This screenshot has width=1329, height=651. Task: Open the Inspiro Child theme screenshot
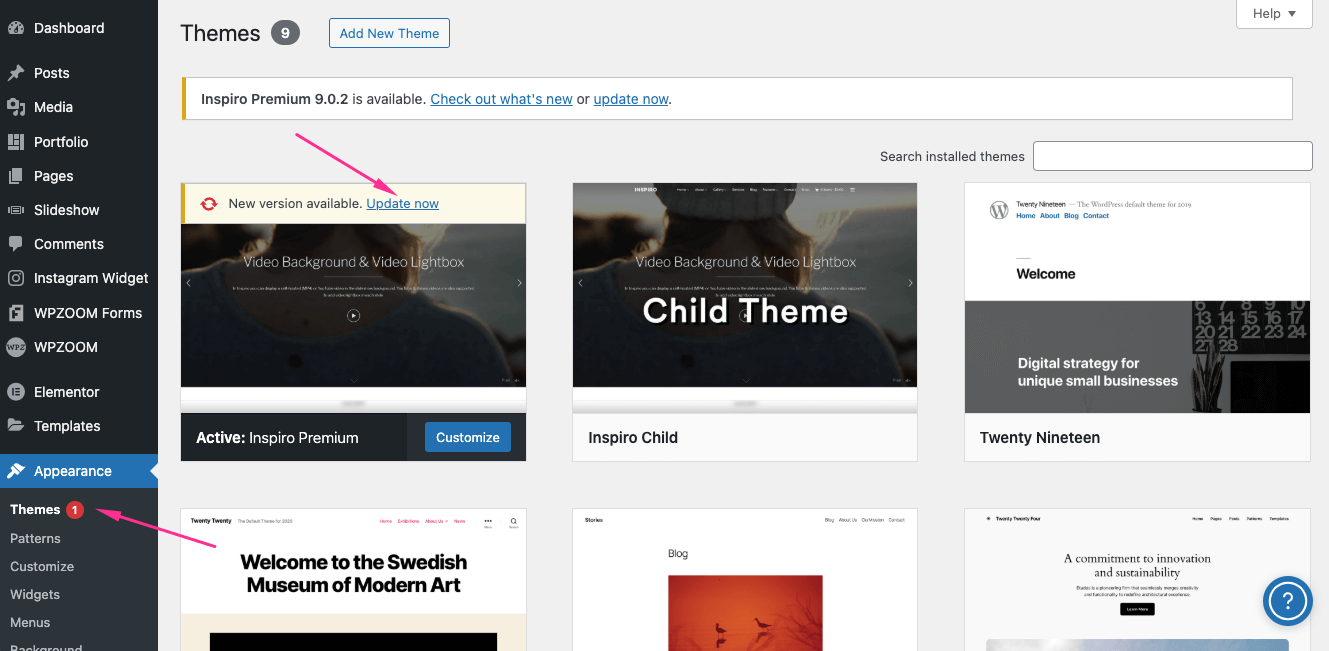coord(745,298)
